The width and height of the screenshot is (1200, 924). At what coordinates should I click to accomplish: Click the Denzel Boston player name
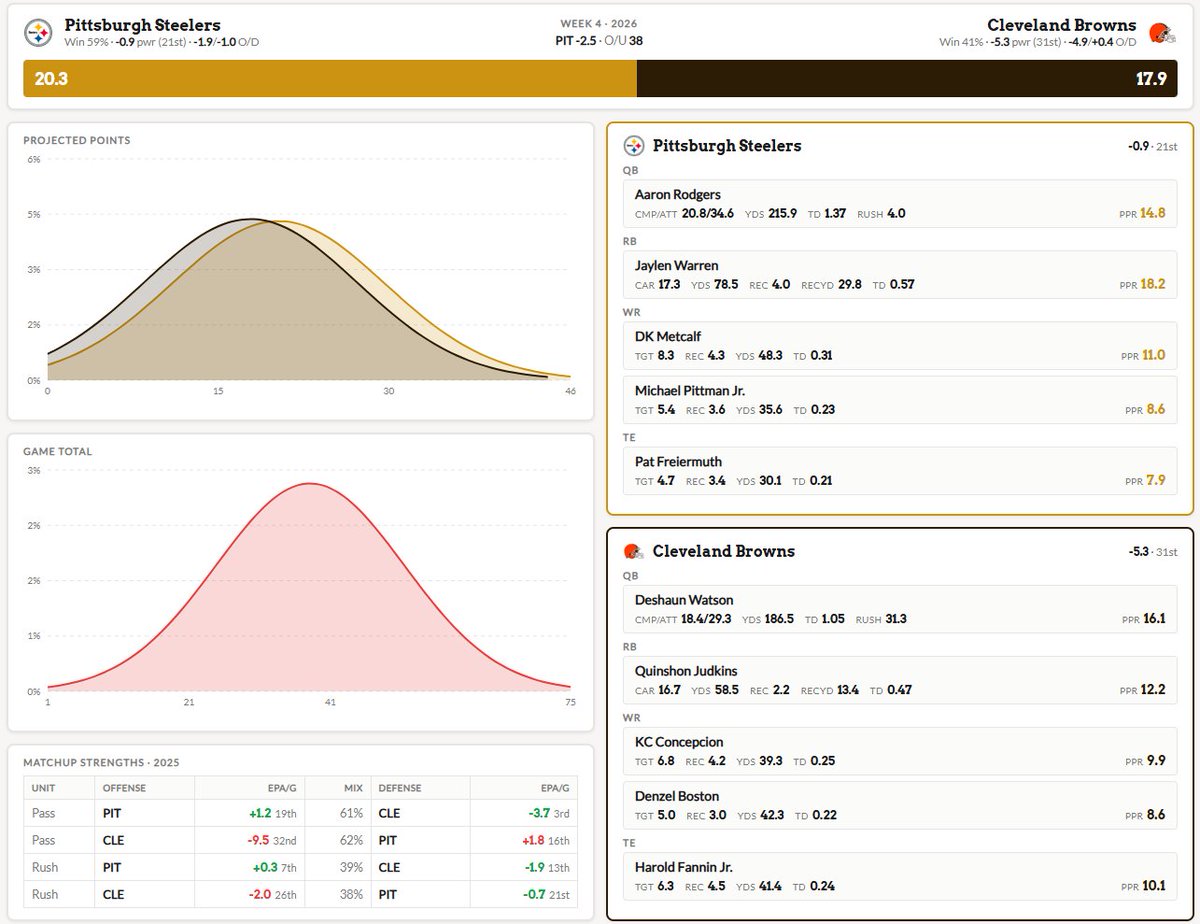(677, 796)
